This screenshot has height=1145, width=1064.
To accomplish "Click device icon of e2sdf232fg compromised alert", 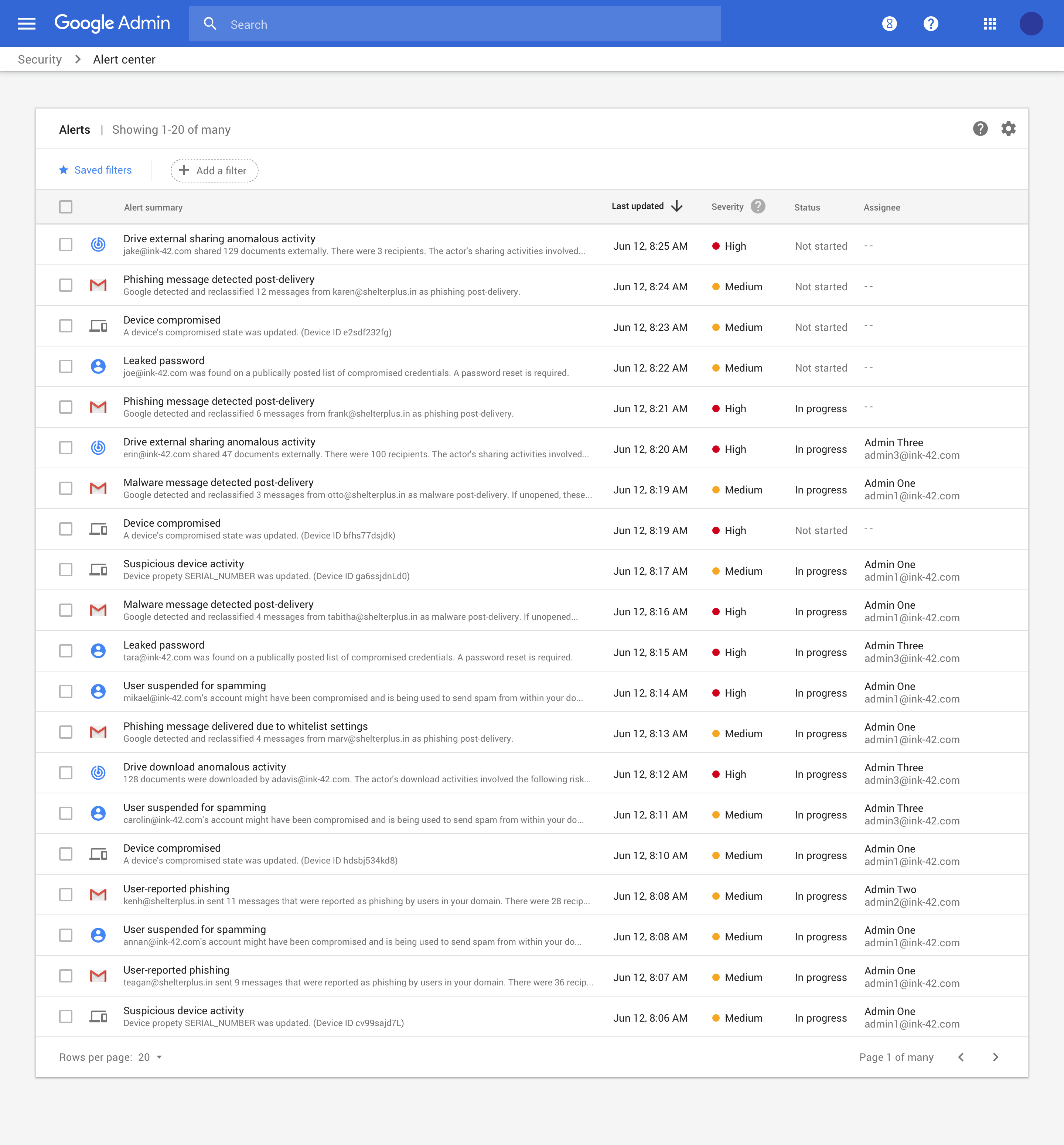I will pyautogui.click(x=98, y=326).
